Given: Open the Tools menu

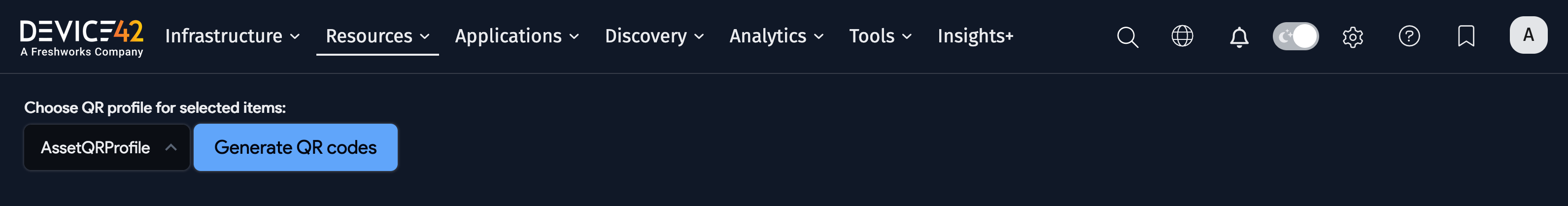Looking at the screenshot, I should coord(880,36).
